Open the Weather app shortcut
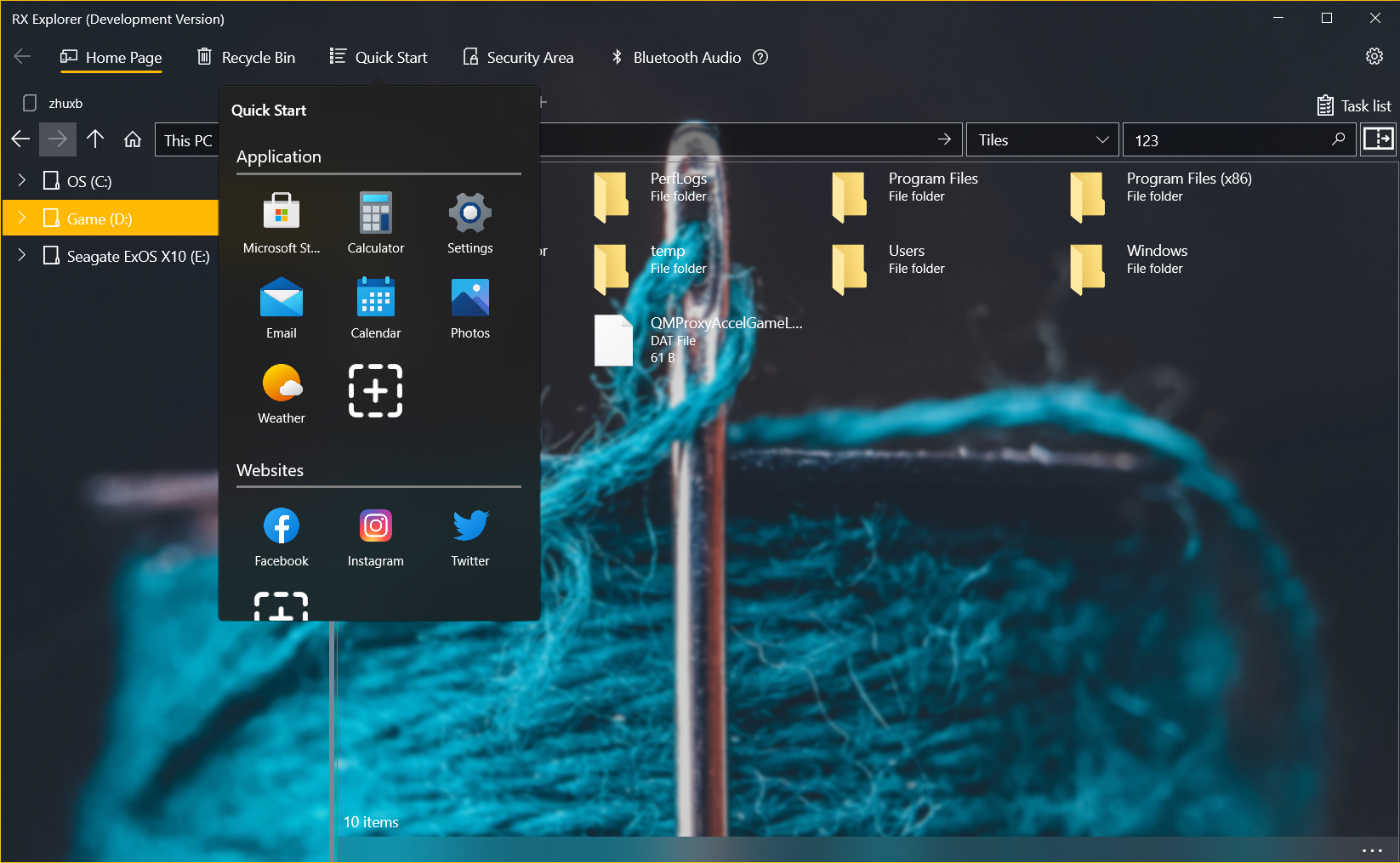 tap(282, 393)
